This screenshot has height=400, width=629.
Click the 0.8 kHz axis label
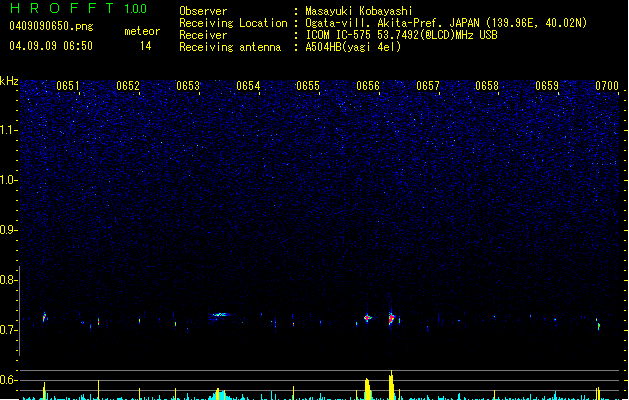click(x=9, y=280)
